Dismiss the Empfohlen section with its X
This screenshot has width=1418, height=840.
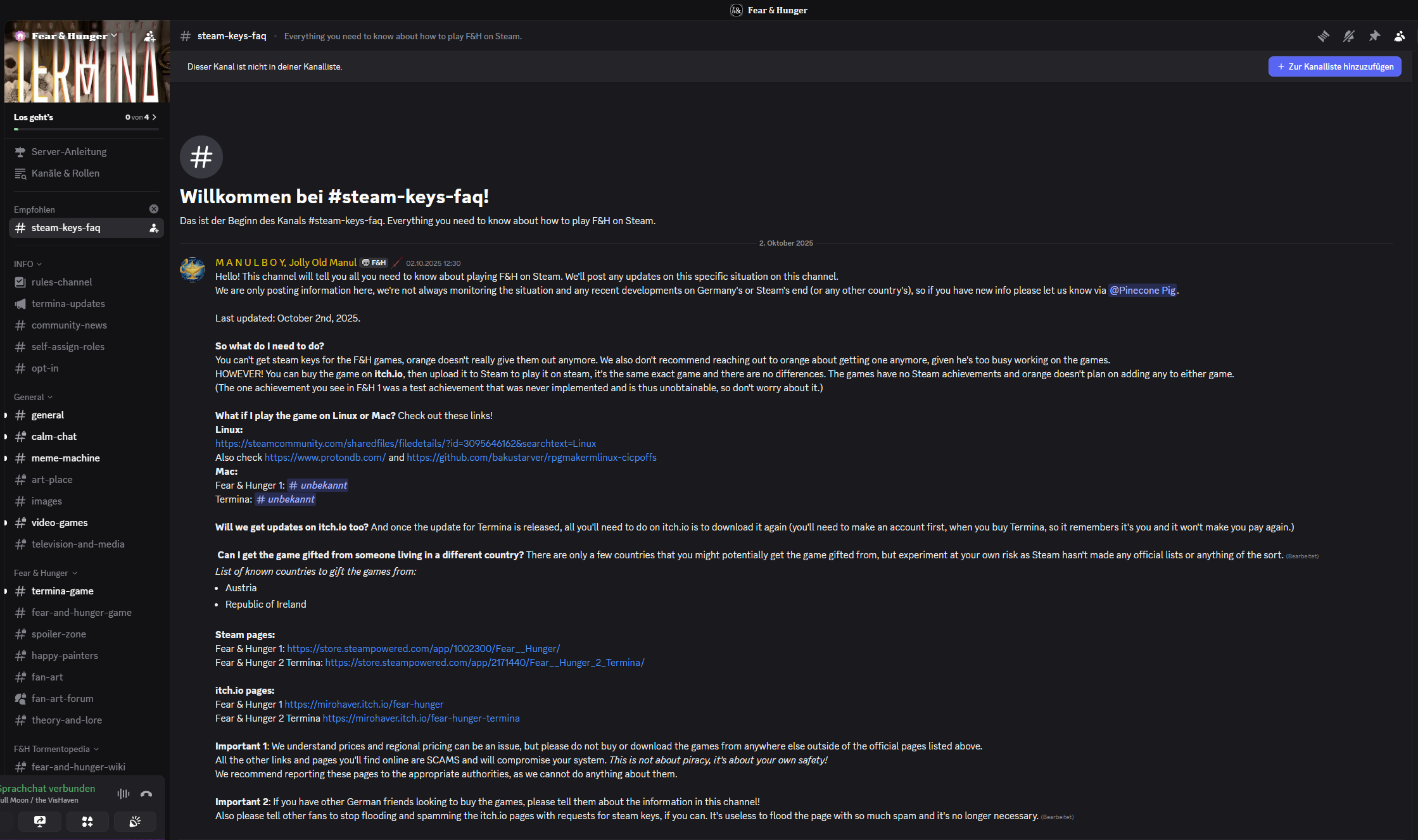[x=154, y=209]
